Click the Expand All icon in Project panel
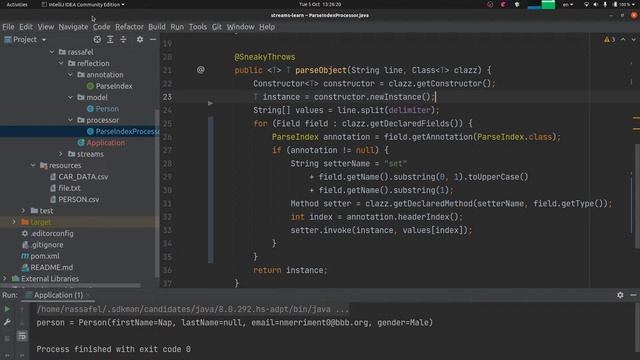Screen dimensions: 640x360 110,40
